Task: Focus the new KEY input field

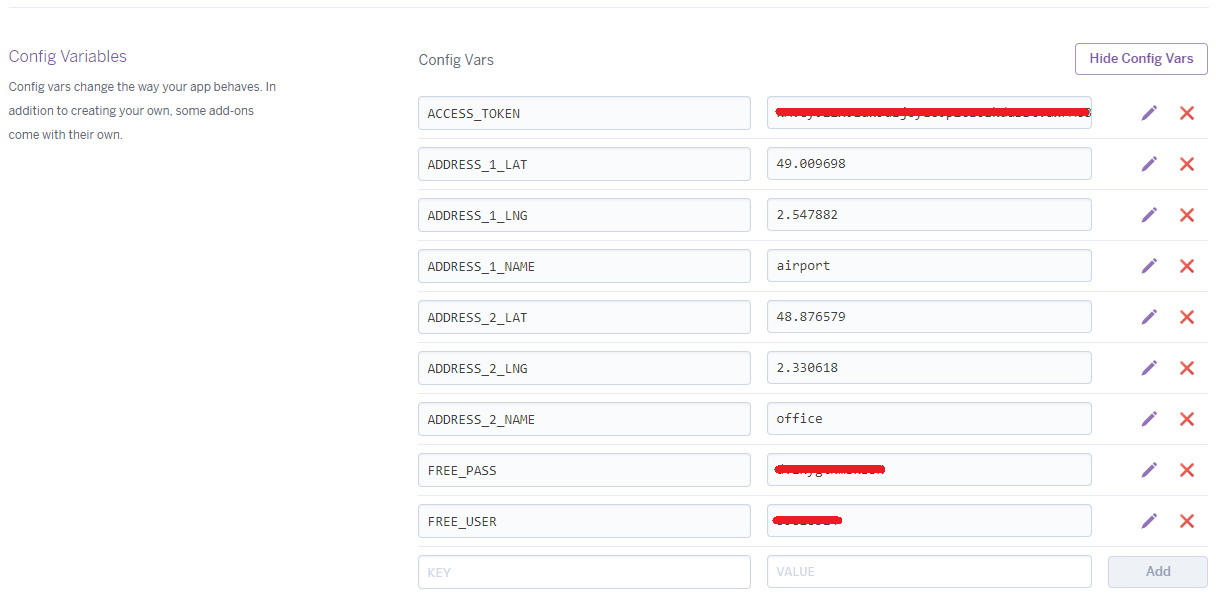Action: [584, 572]
